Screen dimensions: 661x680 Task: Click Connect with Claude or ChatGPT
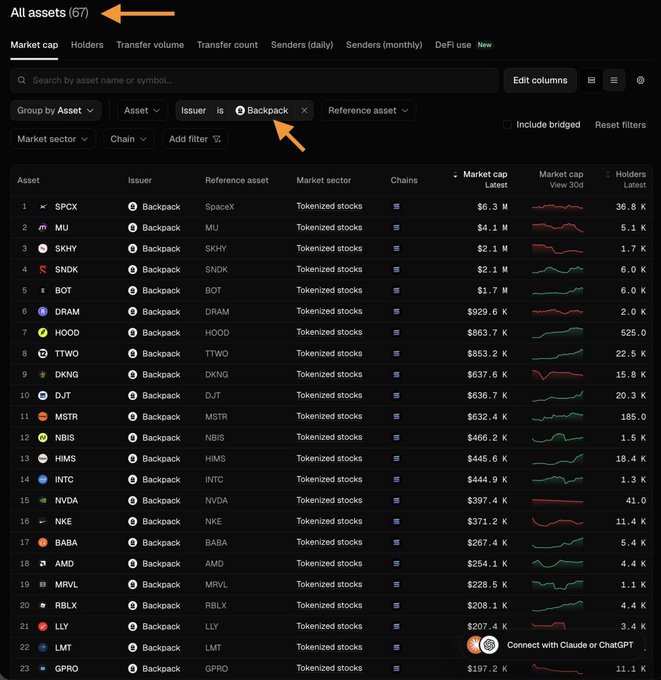(555, 645)
